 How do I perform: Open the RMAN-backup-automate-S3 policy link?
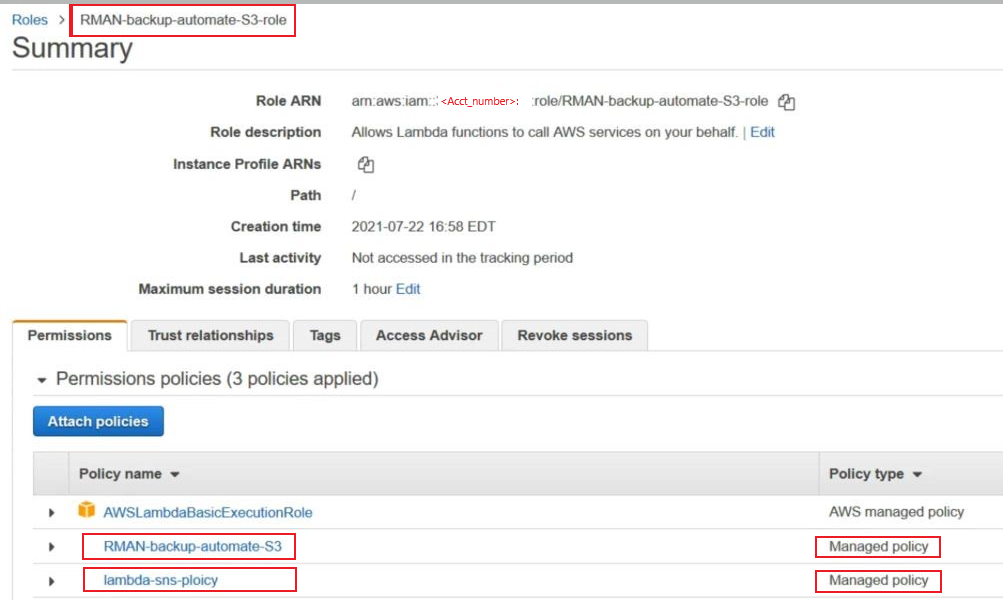(x=193, y=546)
